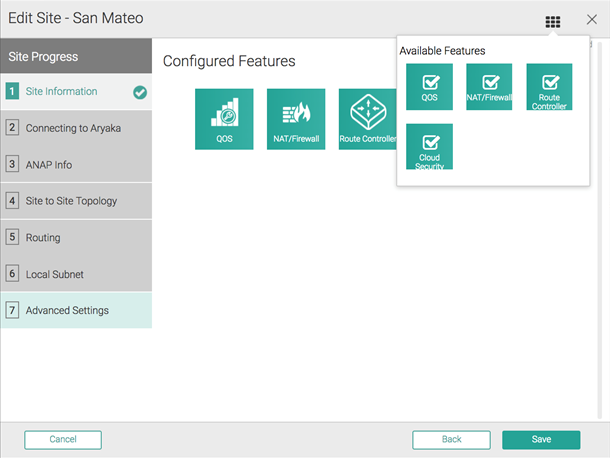Open the NAT/Firewall configured feature icon
Image resolution: width=610 pixels, height=458 pixels.
click(x=296, y=119)
